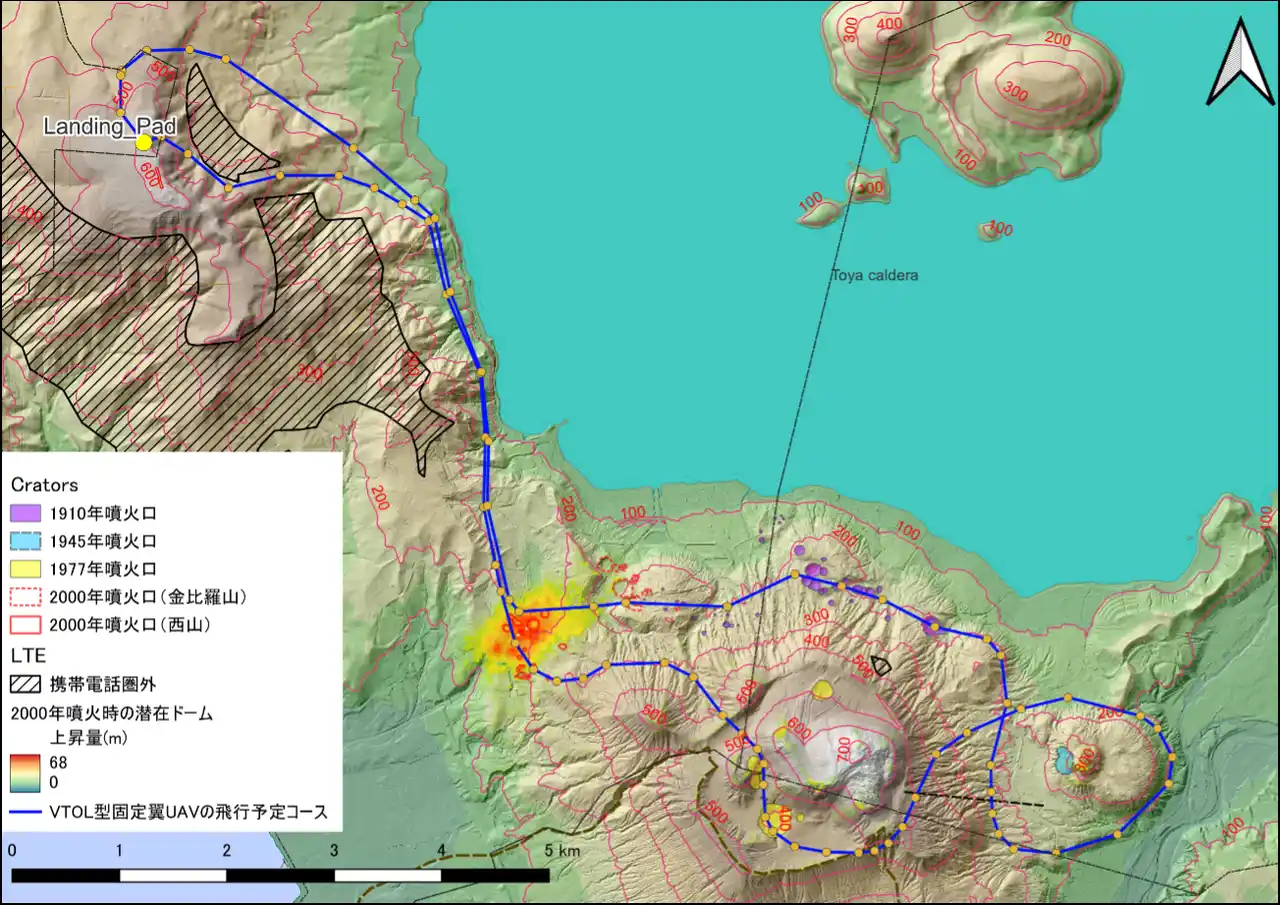Pick the light blue 1945年噴火口 swatch

25,542
